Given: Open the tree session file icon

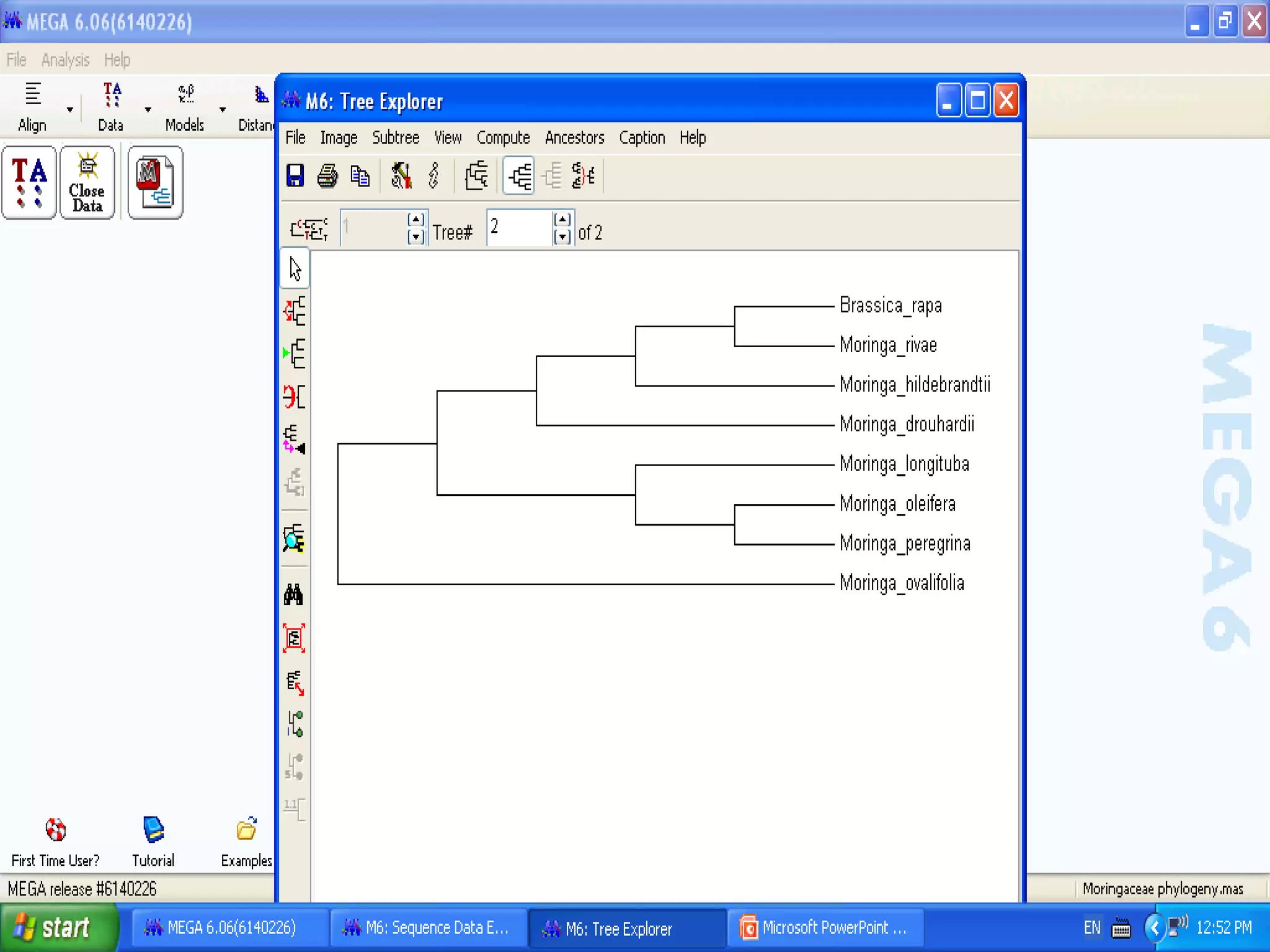Looking at the screenshot, I should [x=155, y=183].
